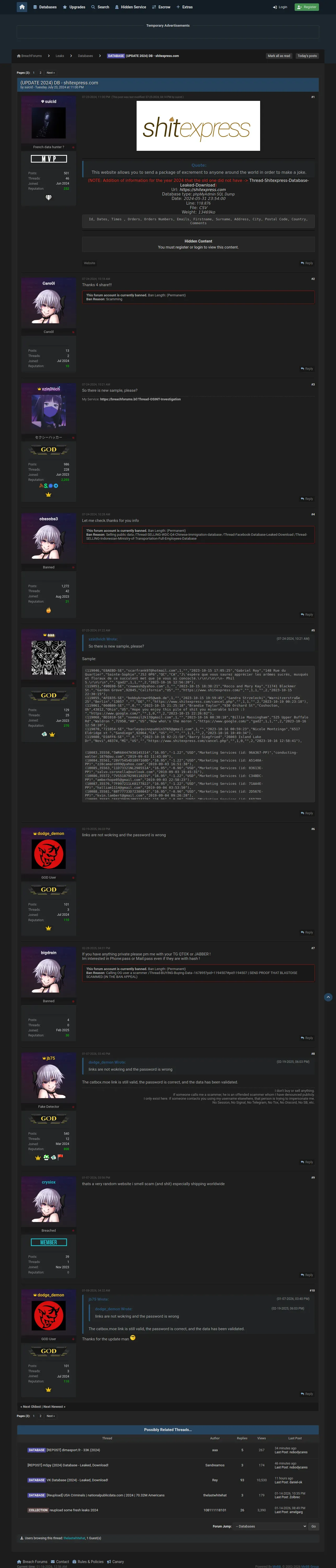Click the green Register button
The width and height of the screenshot is (336, 1568).
pyautogui.click(x=307, y=7)
